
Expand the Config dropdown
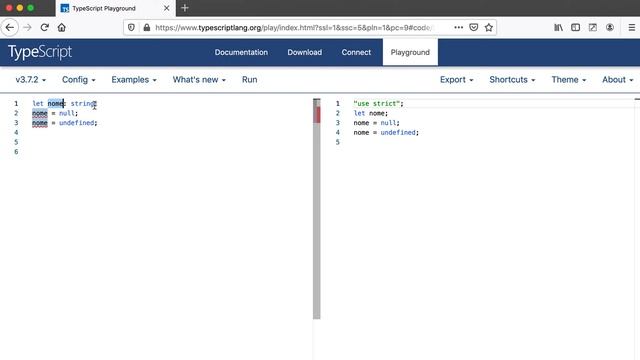coord(79,80)
